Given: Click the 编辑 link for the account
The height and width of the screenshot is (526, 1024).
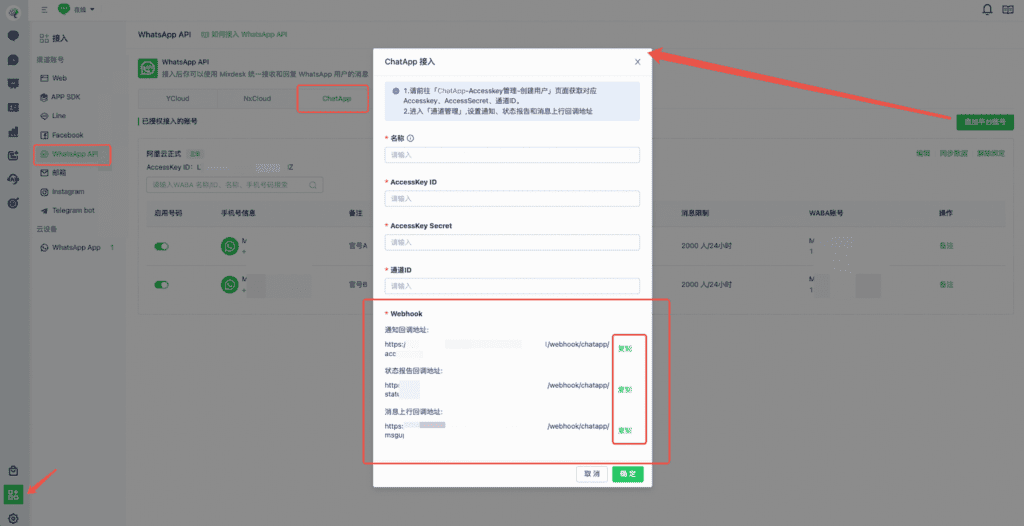Looking at the screenshot, I should 922,153.
